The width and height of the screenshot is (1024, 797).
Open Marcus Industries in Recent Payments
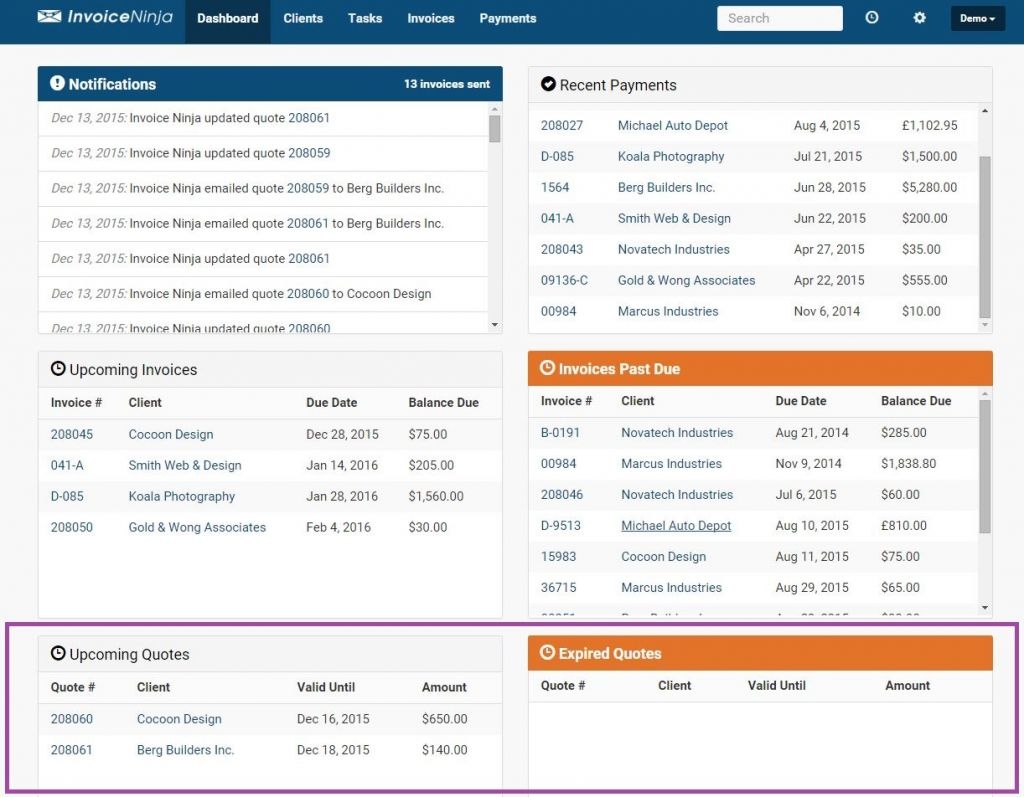point(668,312)
